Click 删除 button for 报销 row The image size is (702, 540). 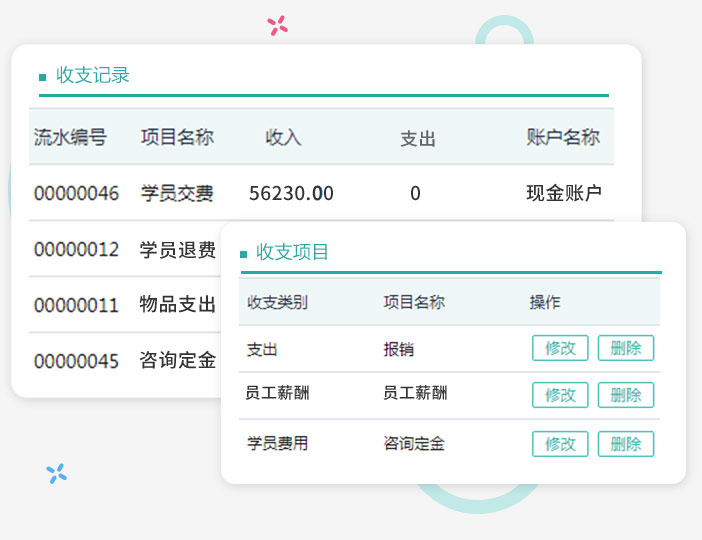click(x=625, y=348)
